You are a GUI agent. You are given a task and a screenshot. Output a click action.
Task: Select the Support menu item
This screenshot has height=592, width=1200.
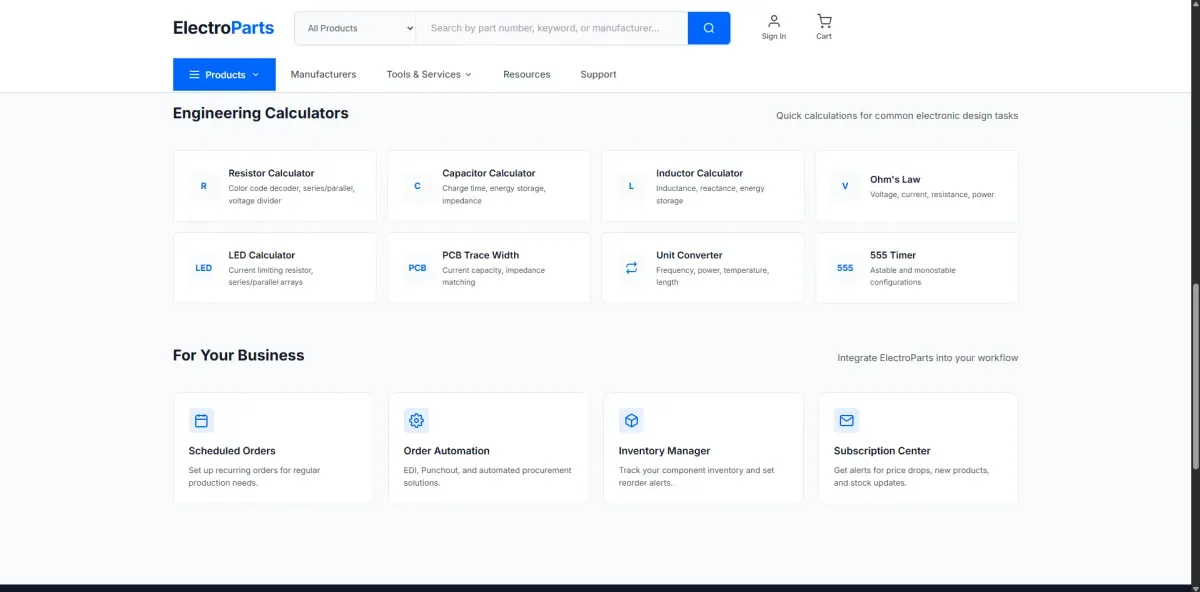(598, 75)
